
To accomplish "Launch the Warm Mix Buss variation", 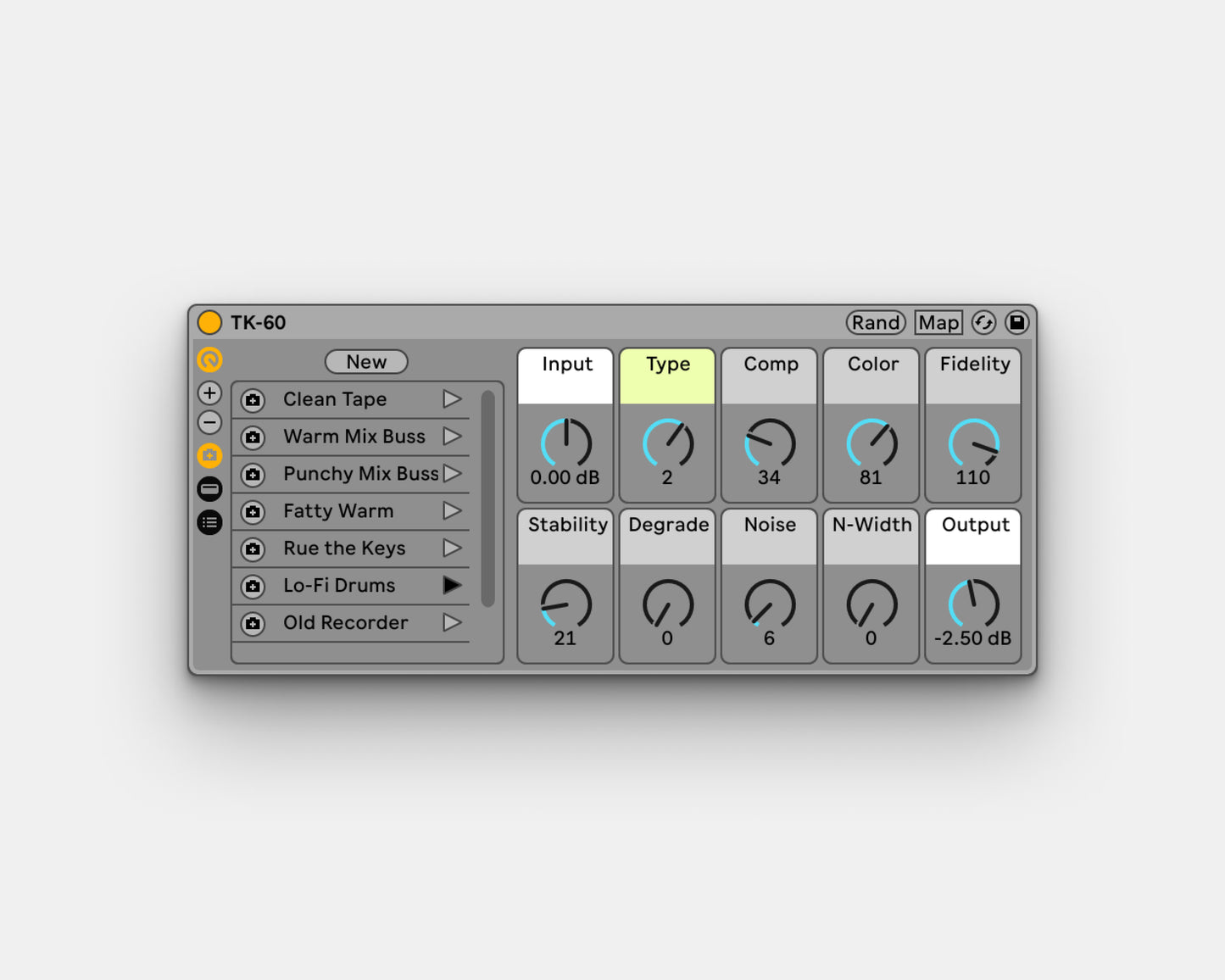I will point(452,437).
